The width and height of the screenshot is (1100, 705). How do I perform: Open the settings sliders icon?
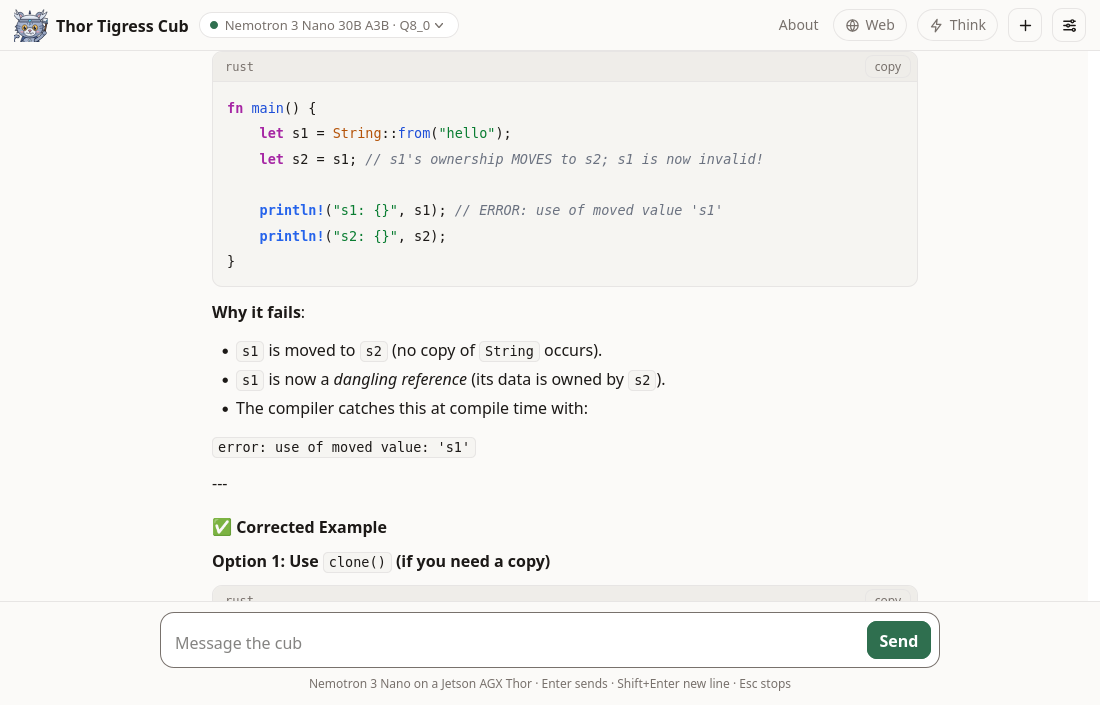click(1068, 25)
